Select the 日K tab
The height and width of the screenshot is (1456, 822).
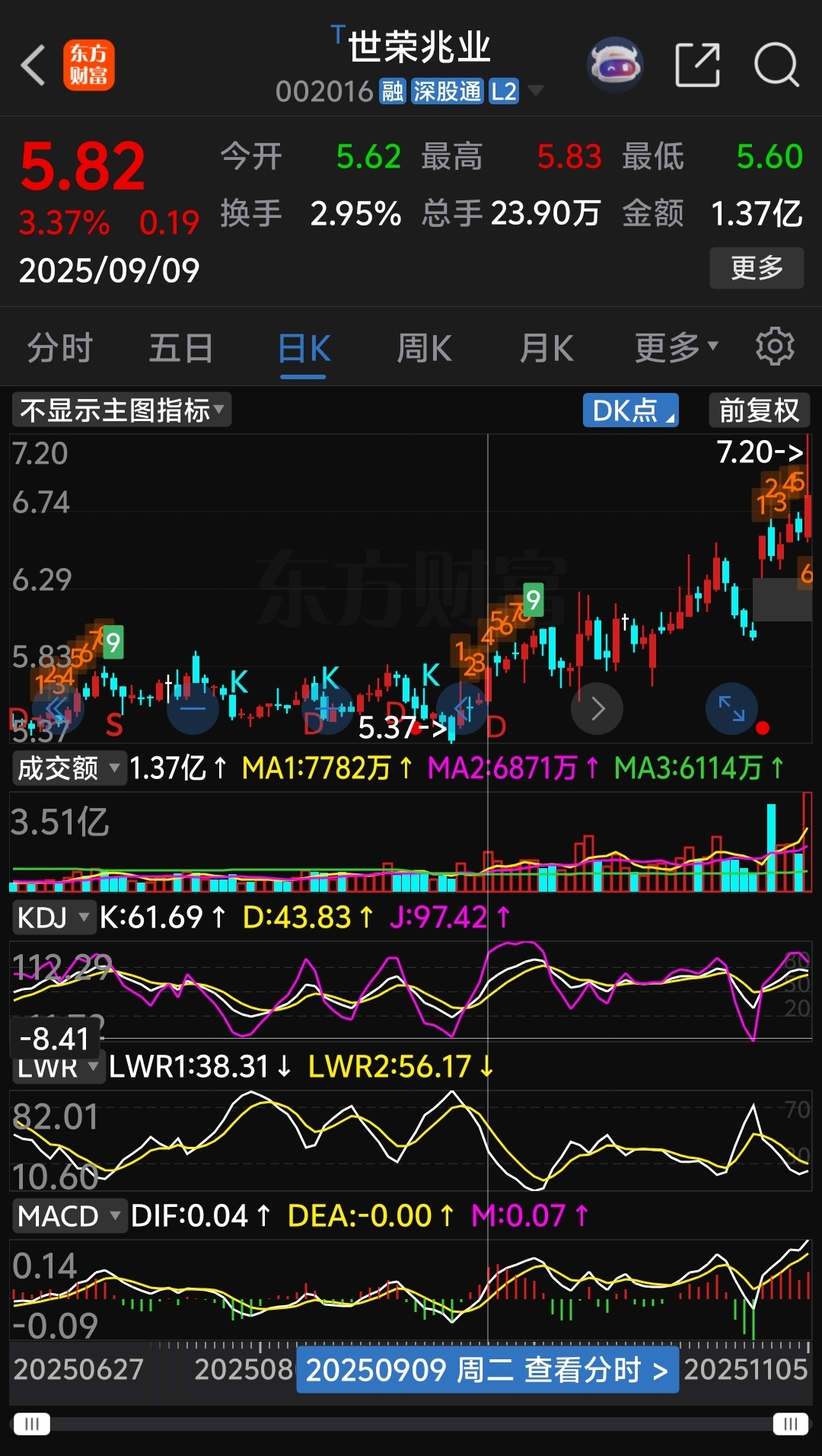304,350
